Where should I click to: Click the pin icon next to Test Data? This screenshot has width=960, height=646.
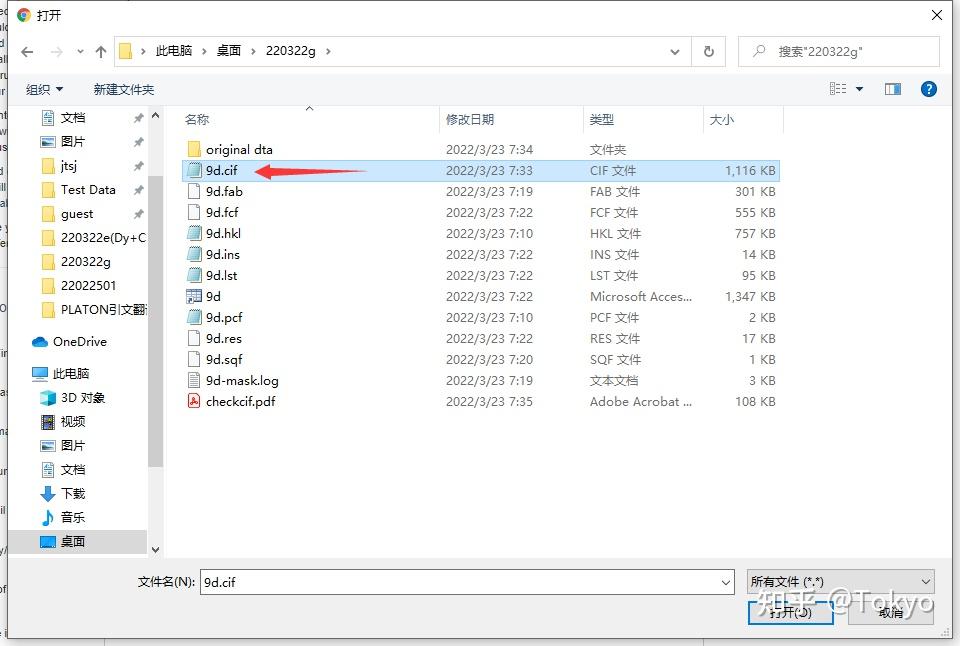(x=139, y=189)
